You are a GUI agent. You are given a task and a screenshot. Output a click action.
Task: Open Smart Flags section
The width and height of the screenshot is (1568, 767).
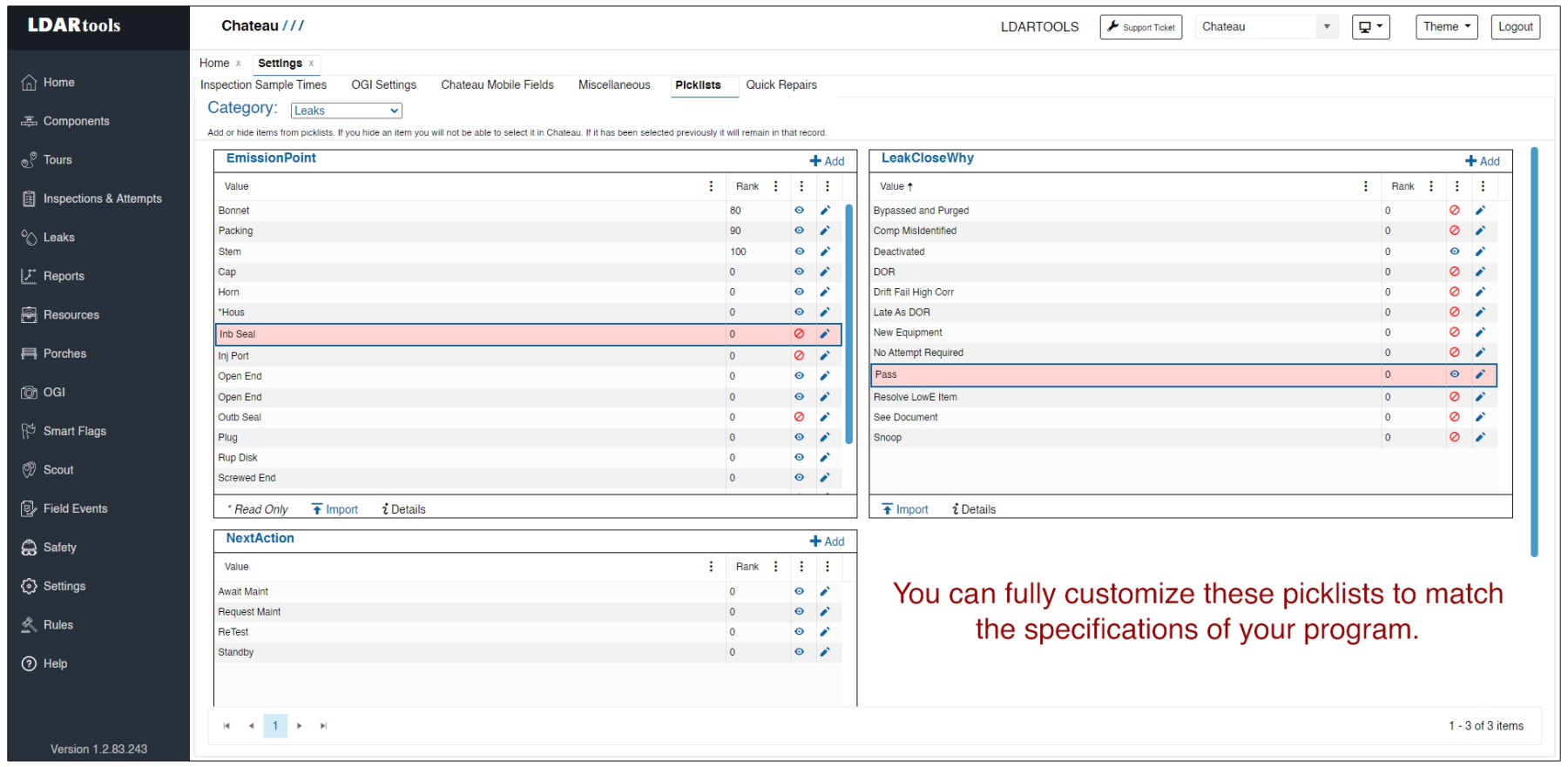point(64,431)
